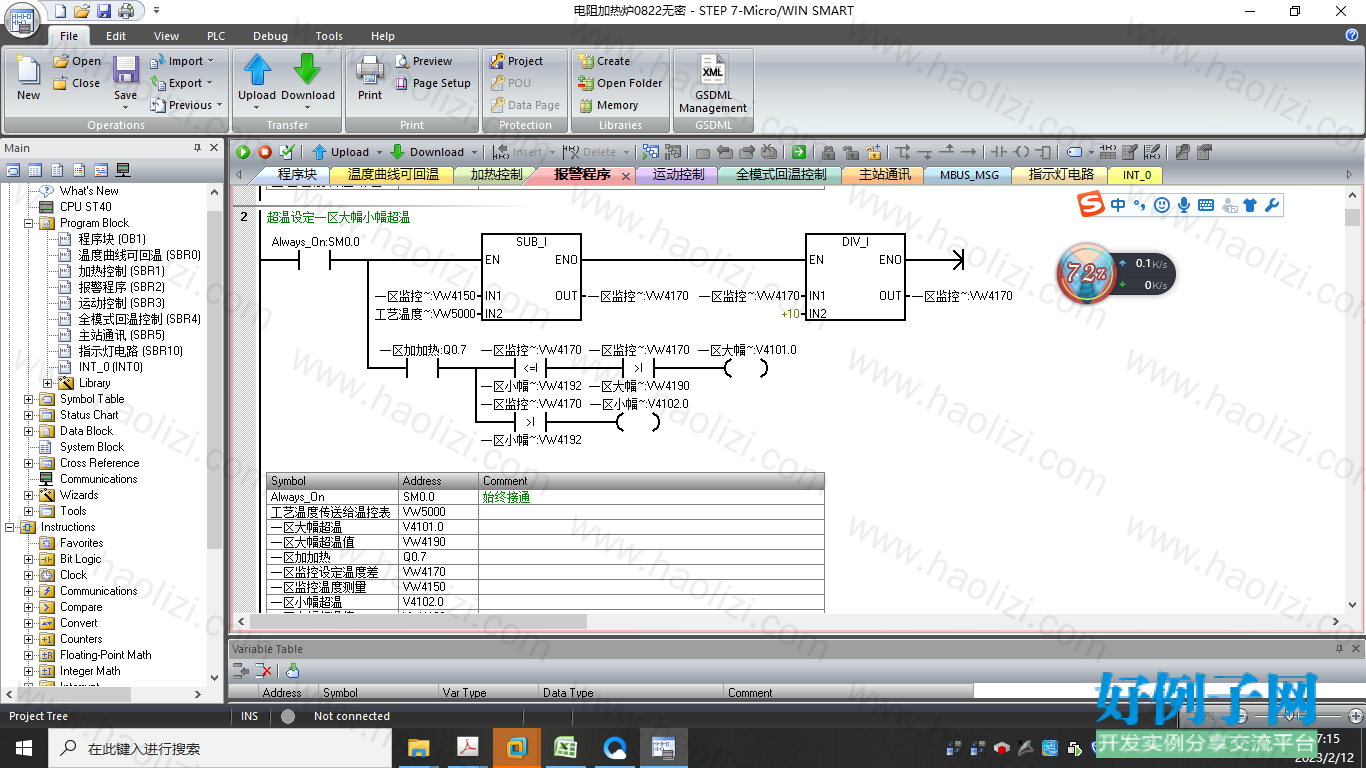
Task: Switch to the 加热控制 program tab
Action: click(496, 174)
